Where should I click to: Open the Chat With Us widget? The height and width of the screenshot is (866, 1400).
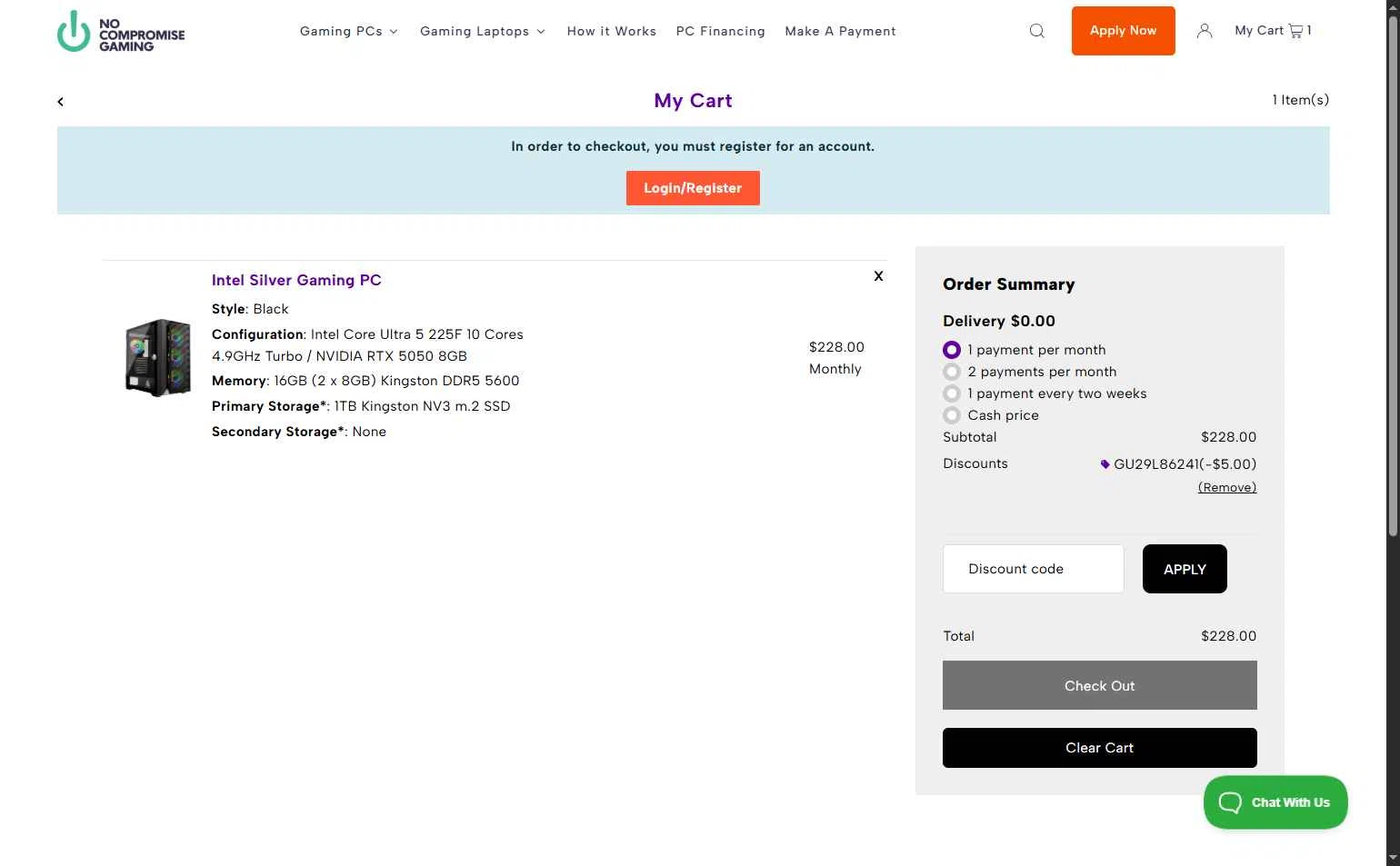(1275, 802)
